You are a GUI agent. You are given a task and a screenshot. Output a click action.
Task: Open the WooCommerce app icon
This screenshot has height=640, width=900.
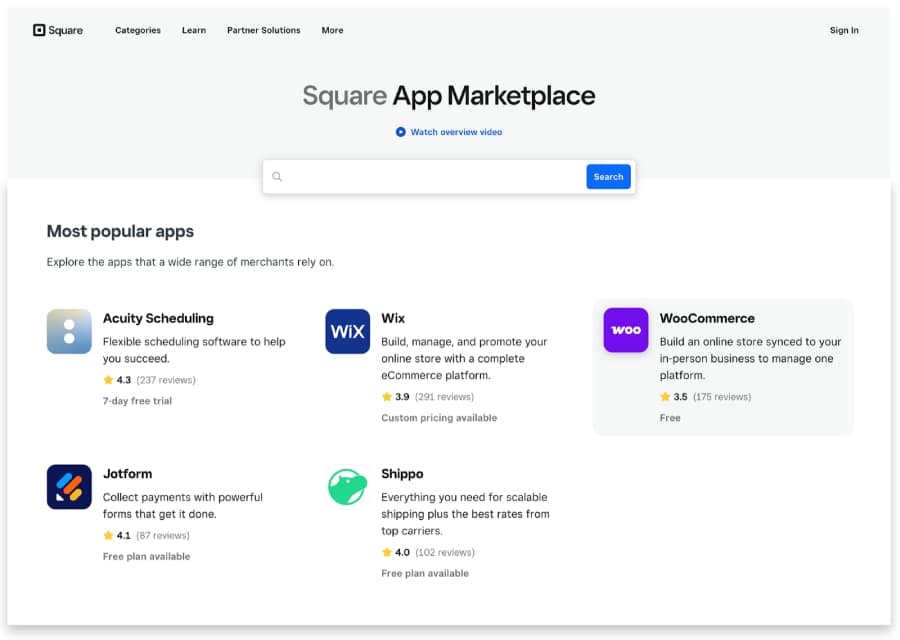click(x=625, y=329)
